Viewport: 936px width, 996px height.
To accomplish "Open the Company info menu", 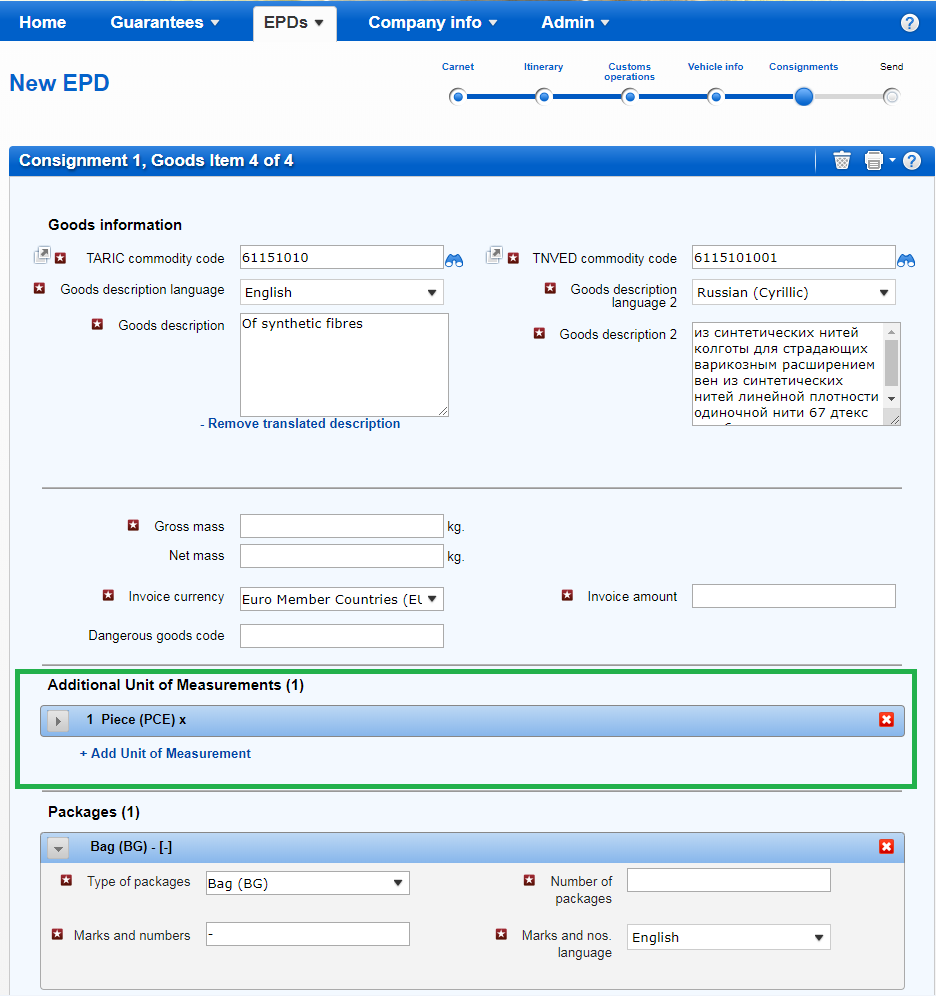I will (x=432, y=22).
